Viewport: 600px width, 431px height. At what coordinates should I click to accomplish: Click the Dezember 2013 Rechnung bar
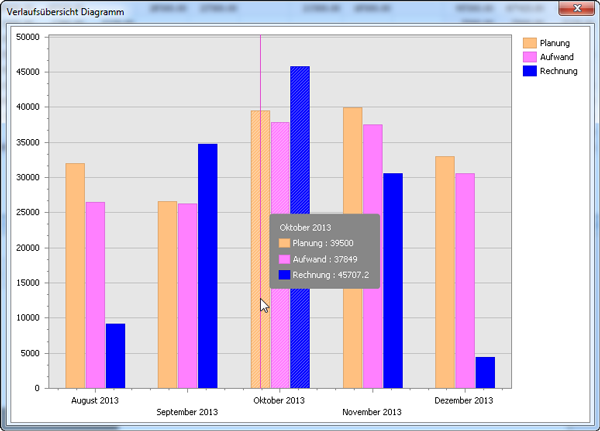[x=485, y=372]
